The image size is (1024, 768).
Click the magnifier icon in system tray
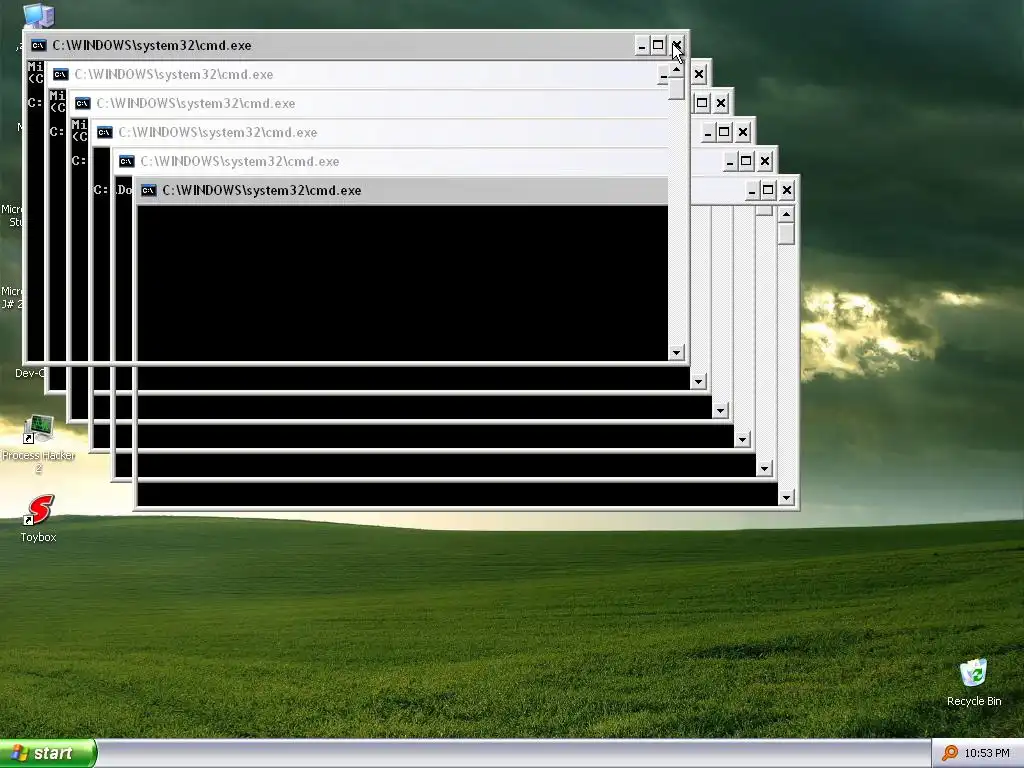coord(950,753)
